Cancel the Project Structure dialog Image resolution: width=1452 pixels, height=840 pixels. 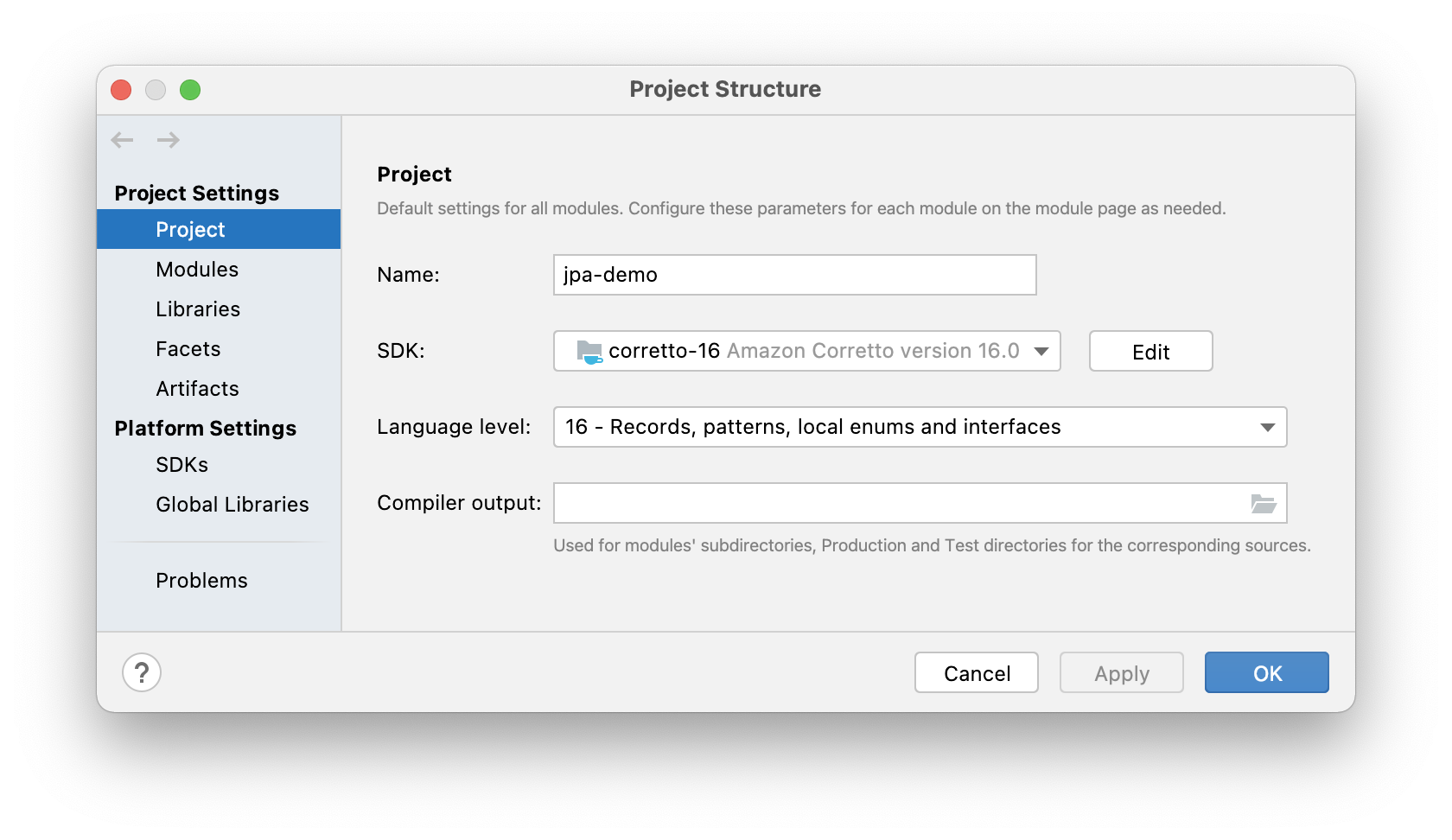pos(976,672)
